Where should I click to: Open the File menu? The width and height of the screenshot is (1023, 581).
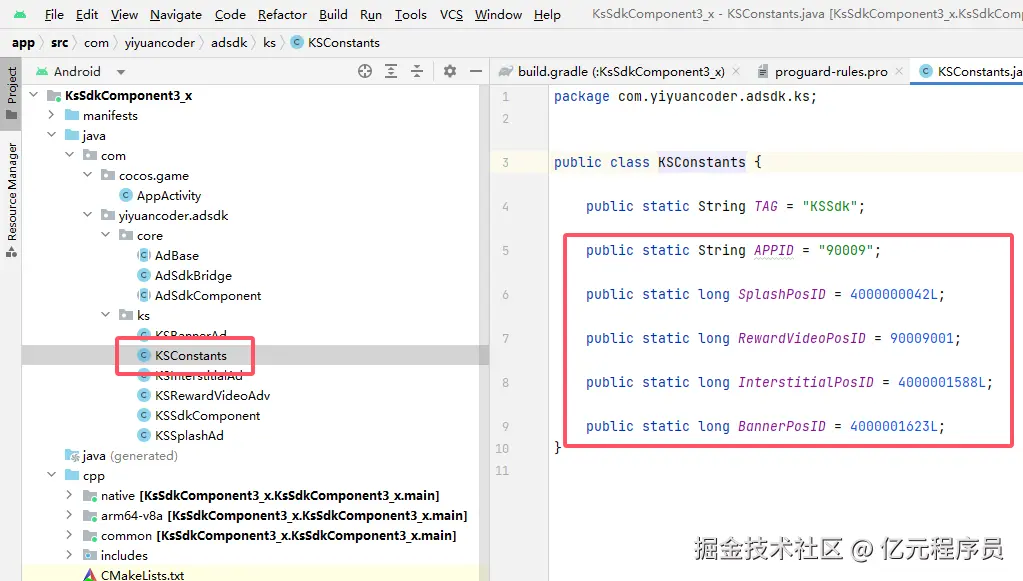54,14
